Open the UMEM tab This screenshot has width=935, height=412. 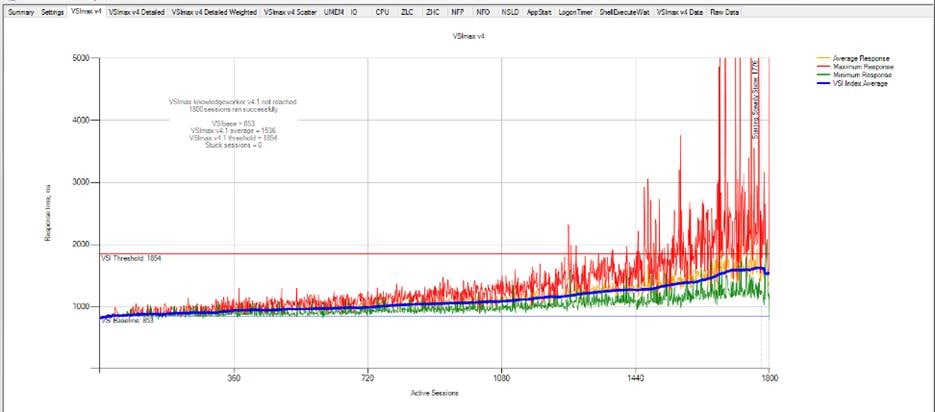[x=334, y=12]
